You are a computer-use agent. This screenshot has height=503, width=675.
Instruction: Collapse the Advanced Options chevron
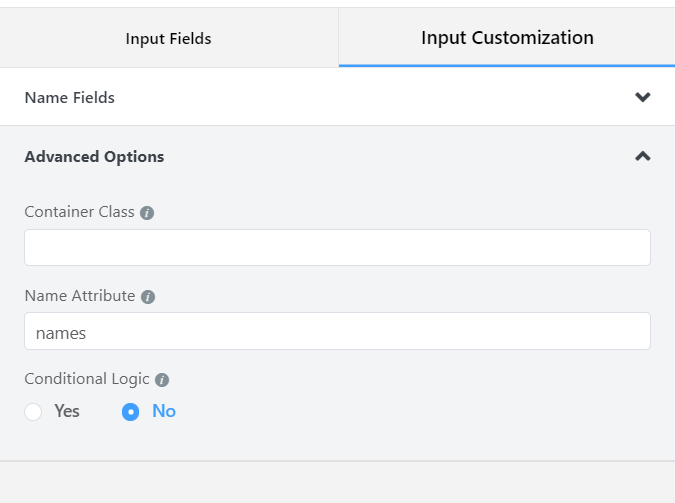point(643,156)
